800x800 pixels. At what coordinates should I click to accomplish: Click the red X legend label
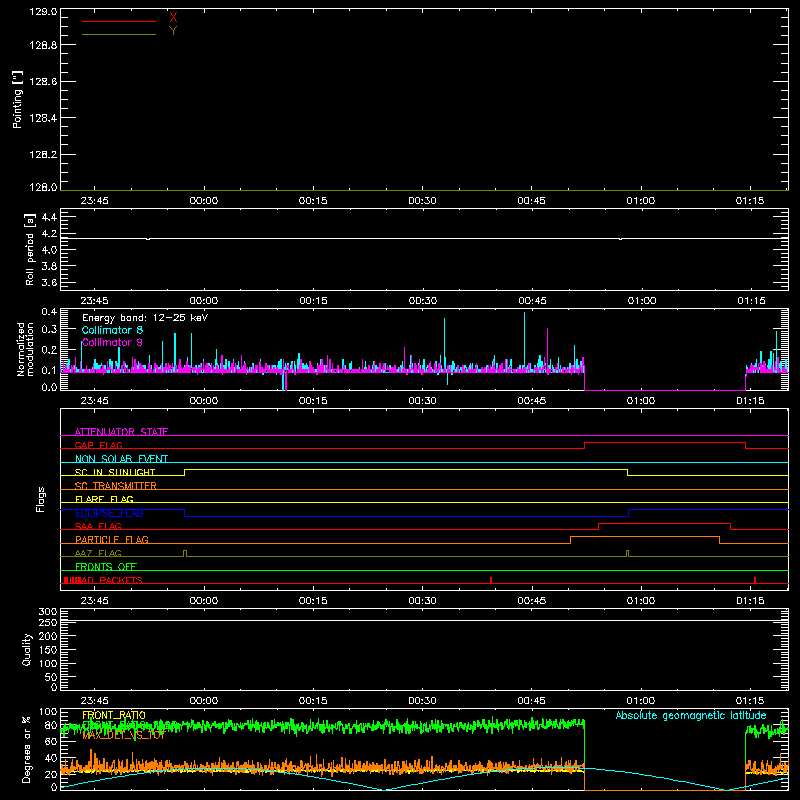point(173,17)
